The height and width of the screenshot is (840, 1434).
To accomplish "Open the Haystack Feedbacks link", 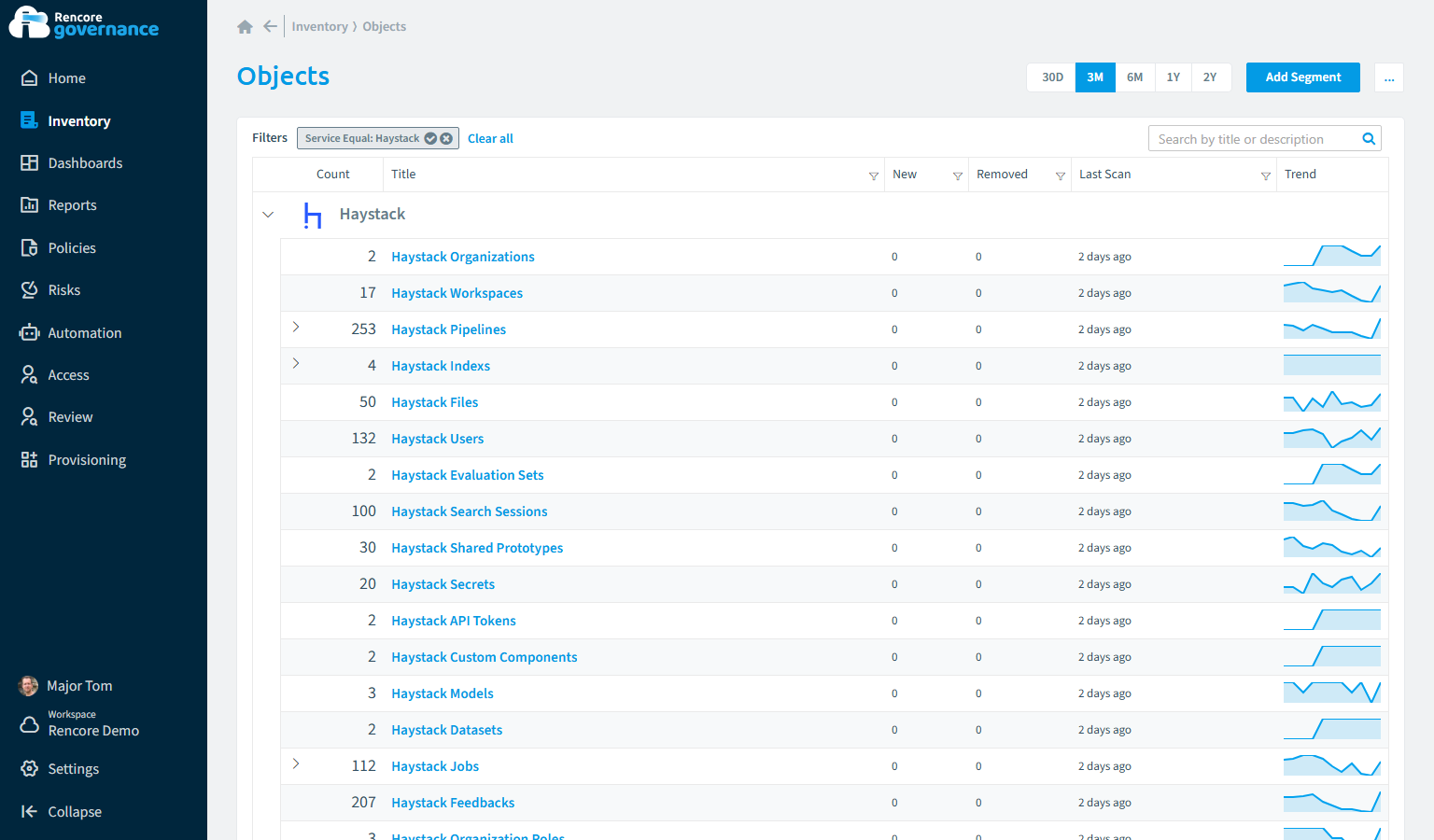I will (x=453, y=803).
